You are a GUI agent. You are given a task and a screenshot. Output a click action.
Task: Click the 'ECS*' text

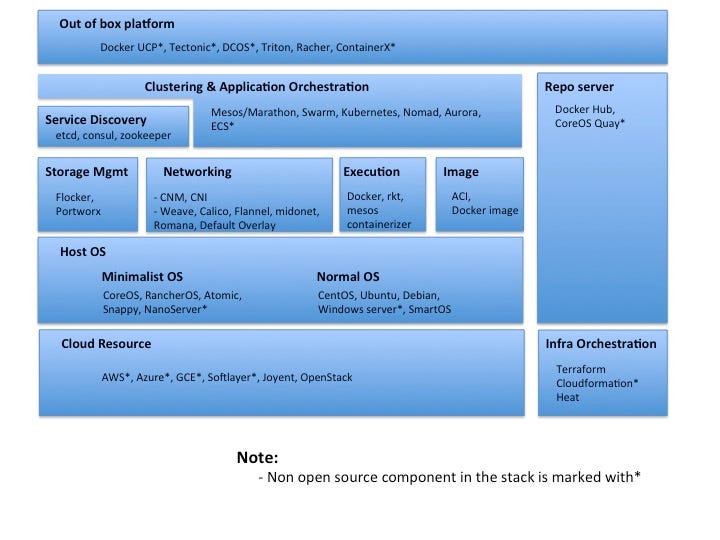[222, 126]
